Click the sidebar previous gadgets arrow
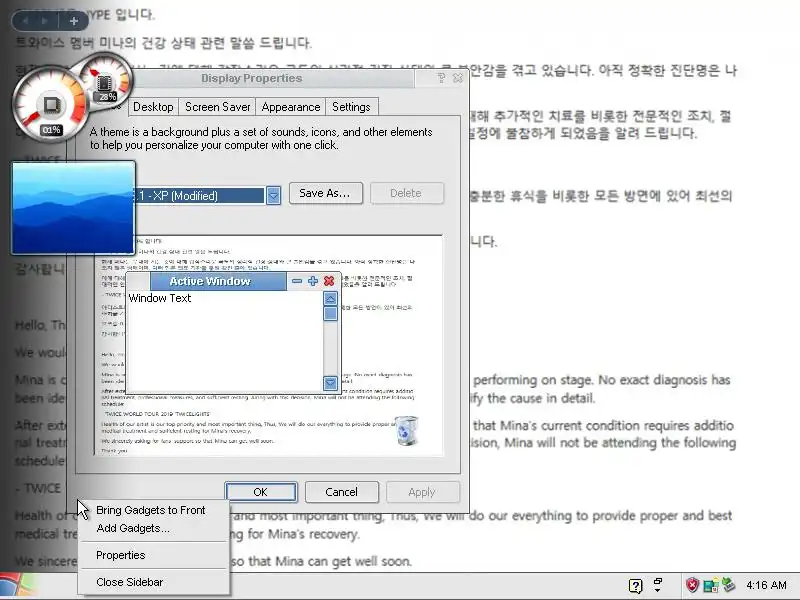 [x=26, y=21]
